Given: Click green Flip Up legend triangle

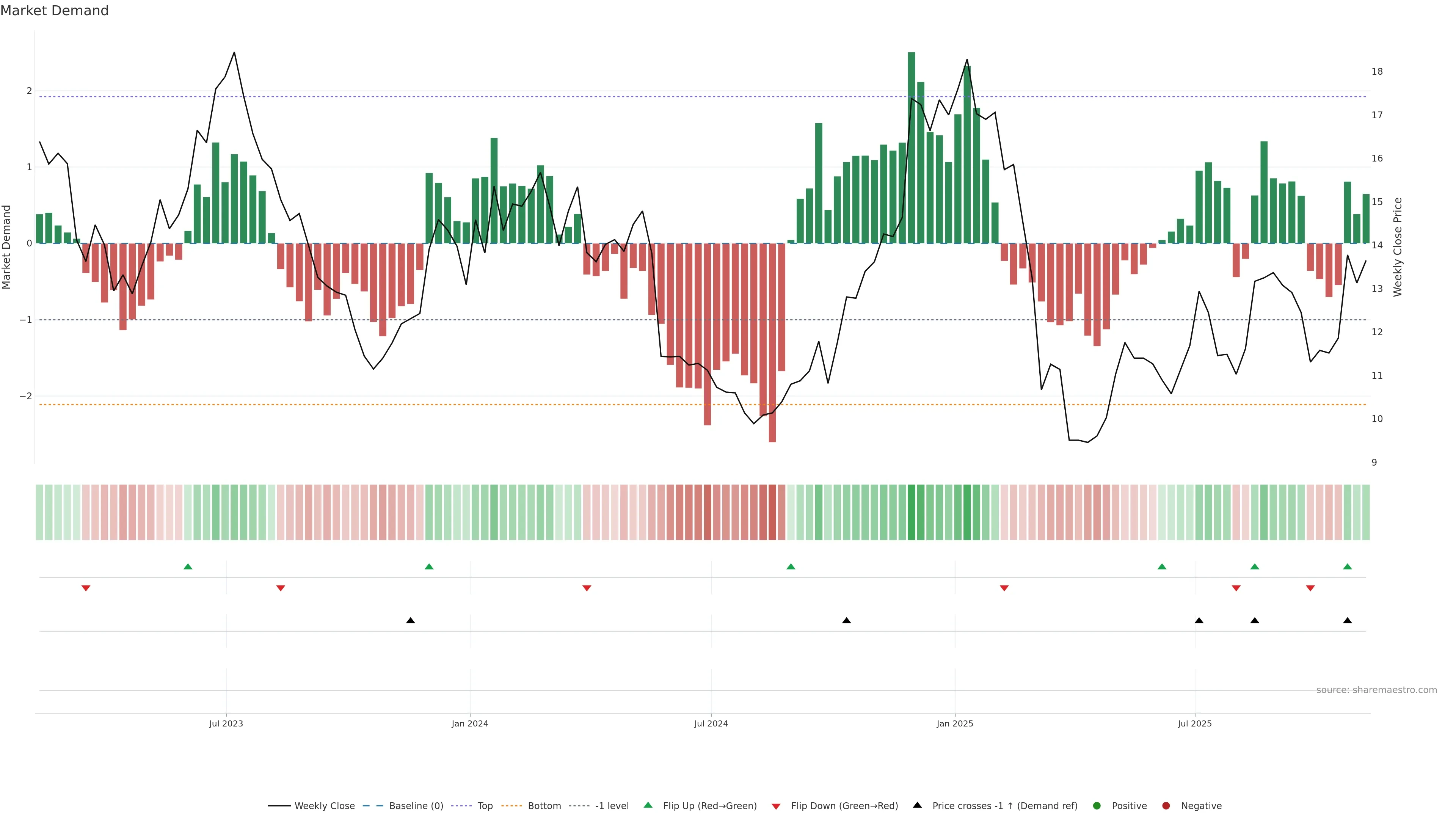Looking at the screenshot, I should coord(648,805).
